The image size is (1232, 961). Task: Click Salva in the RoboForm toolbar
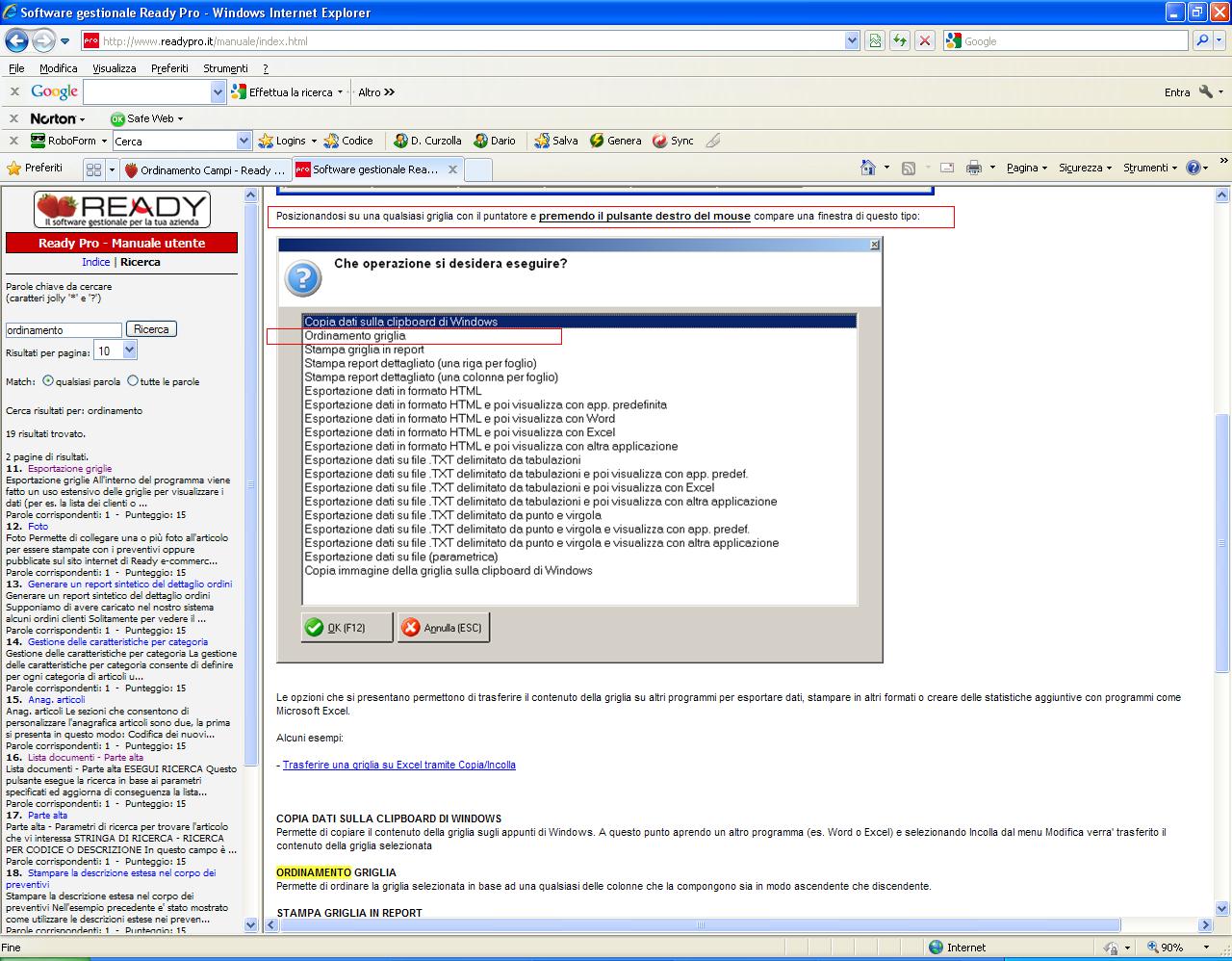click(556, 141)
